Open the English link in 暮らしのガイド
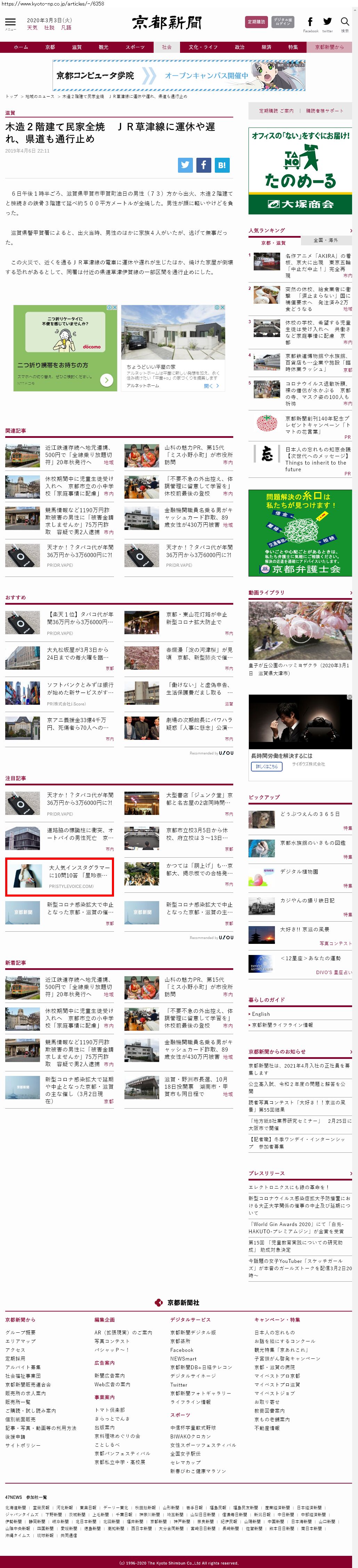This screenshot has height=1568, width=358. click(261, 1013)
